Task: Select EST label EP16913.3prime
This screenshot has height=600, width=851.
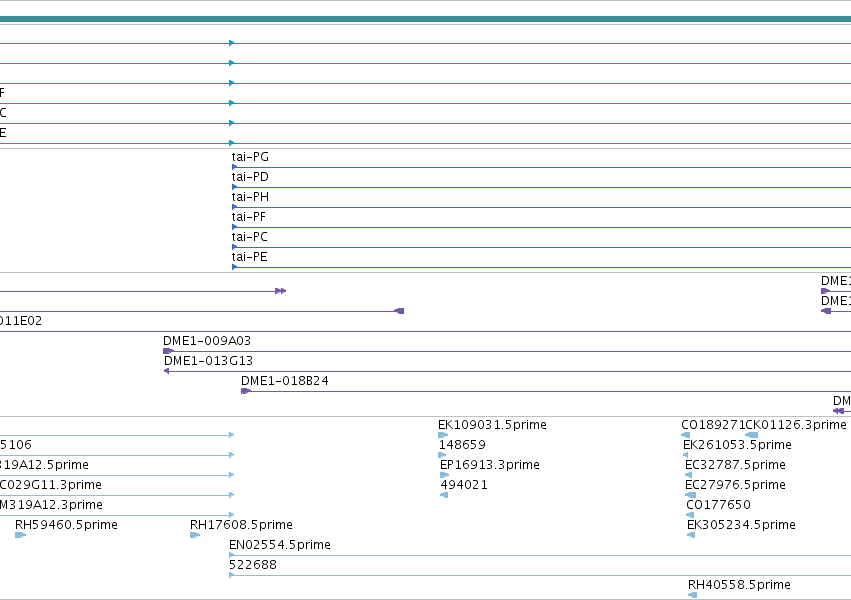Action: pyautogui.click(x=490, y=465)
